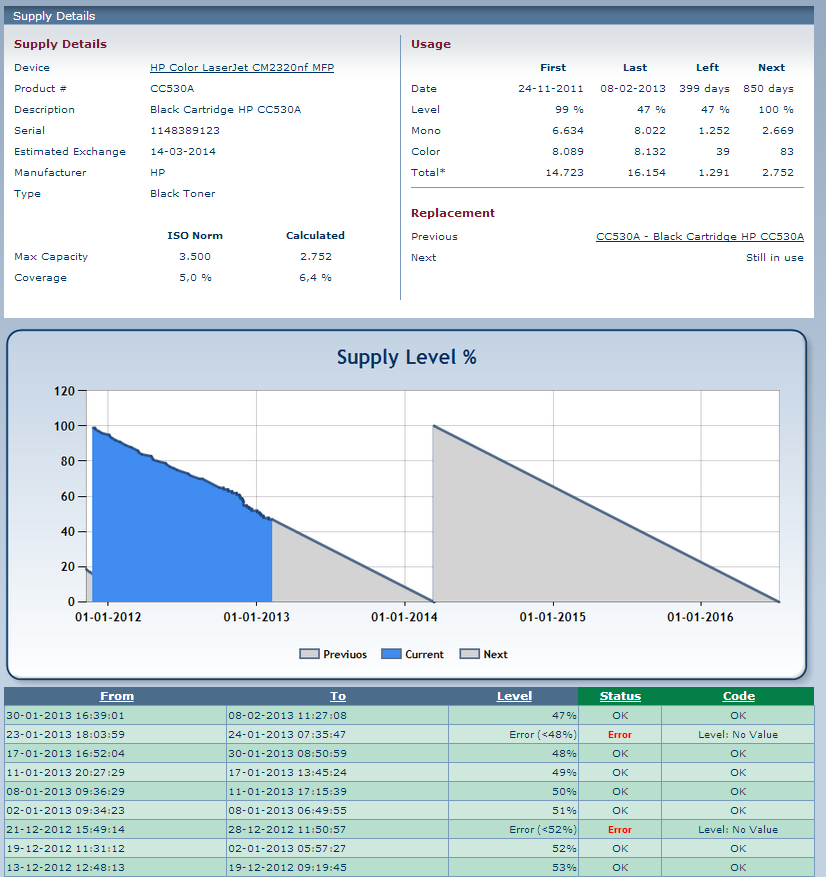
Task: Click the gray Next legend swatch
Action: pyautogui.click(x=469, y=654)
